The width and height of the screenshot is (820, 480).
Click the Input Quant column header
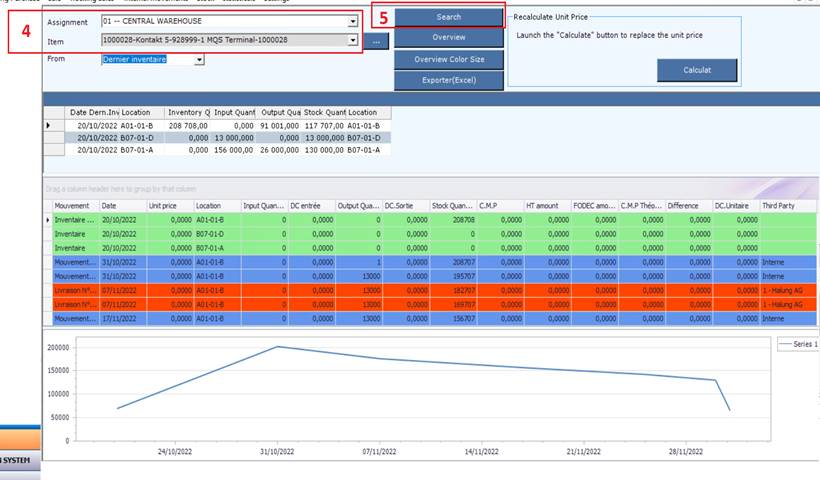pyautogui.click(x=233, y=112)
